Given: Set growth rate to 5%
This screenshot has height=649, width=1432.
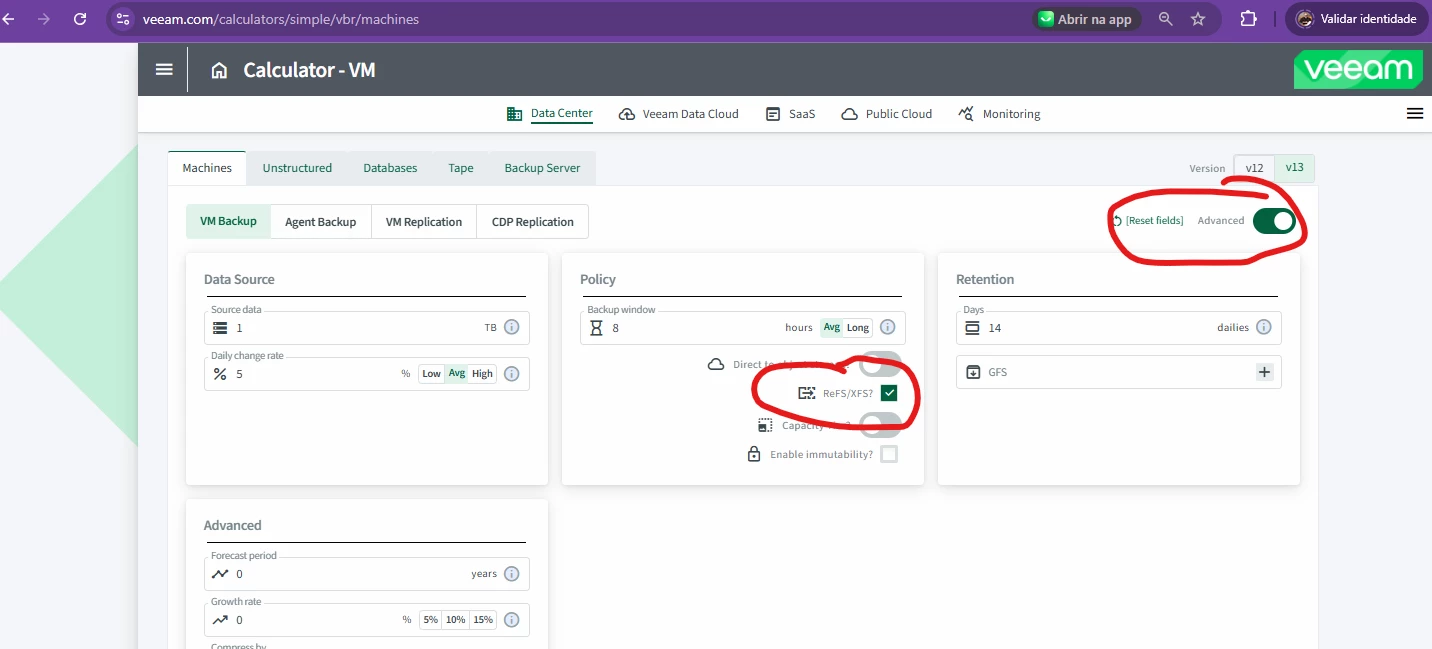Looking at the screenshot, I should click(431, 620).
